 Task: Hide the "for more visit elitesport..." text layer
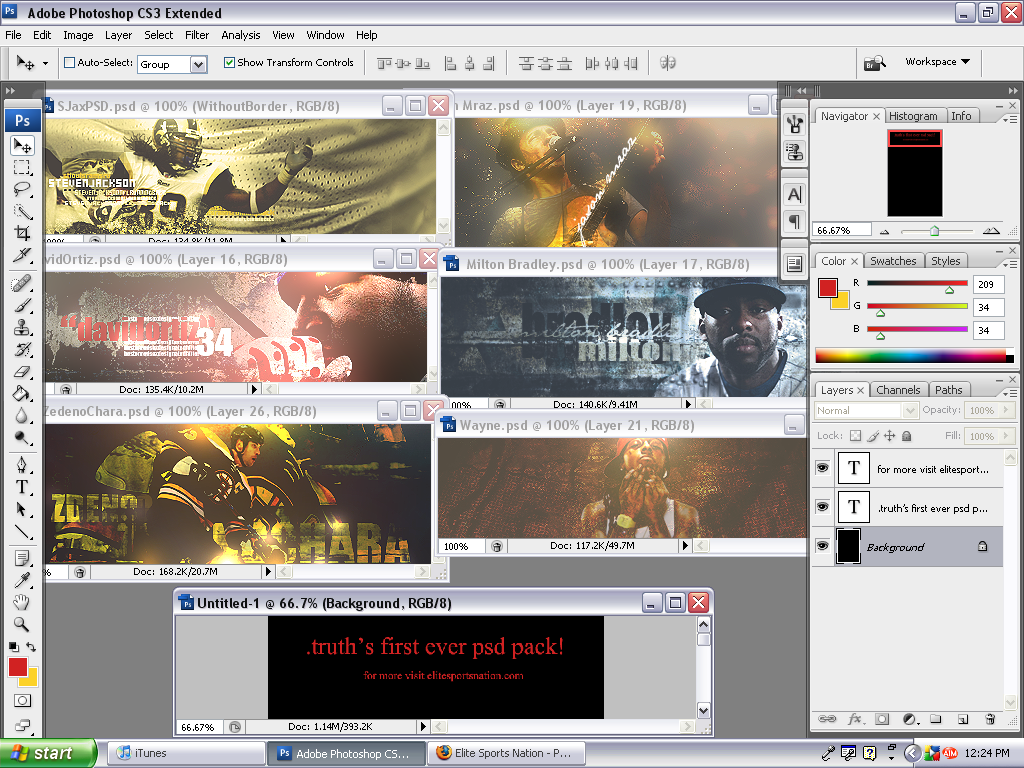(822, 468)
